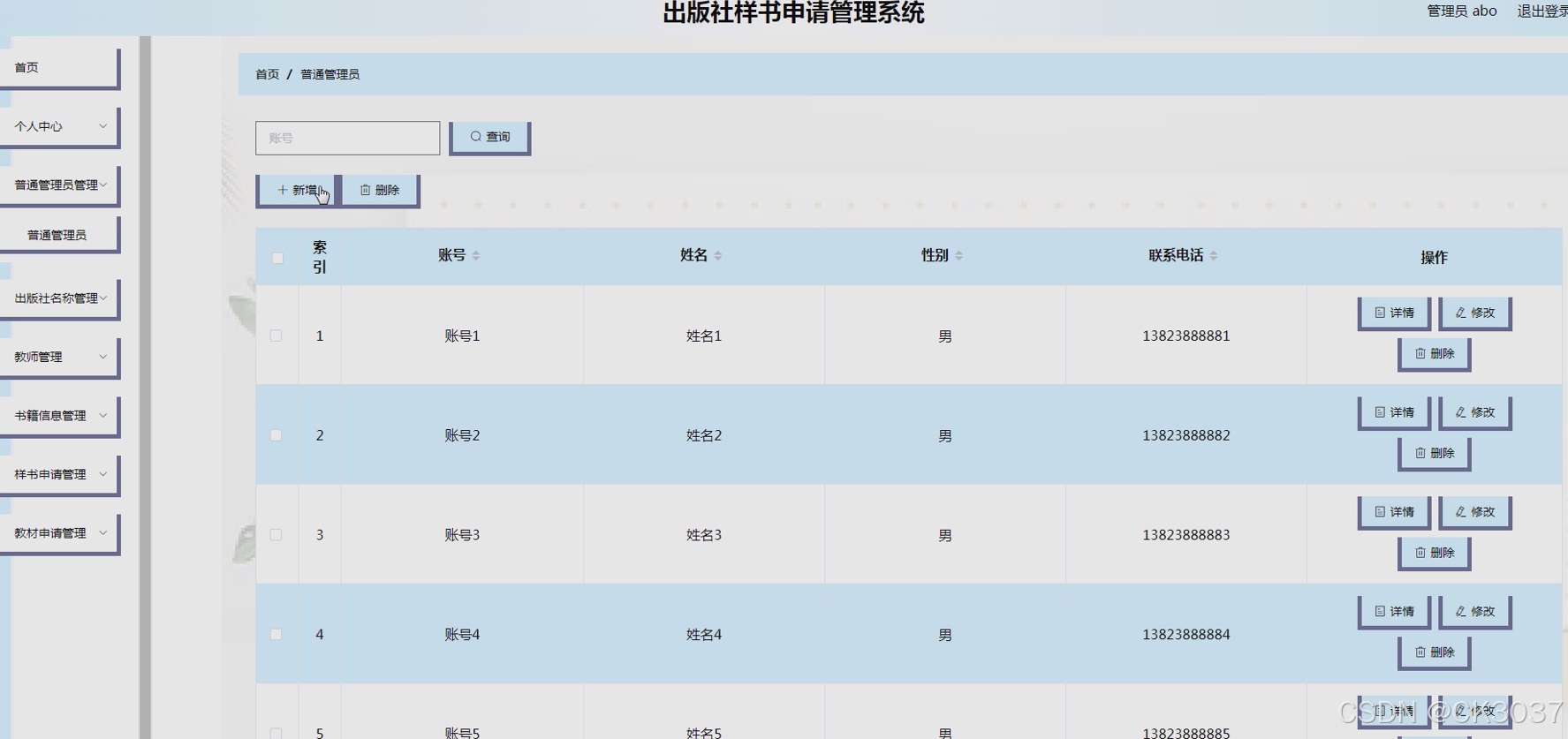Click 删除 for row 账号3
Image resolution: width=1568 pixels, height=739 pixels.
click(1435, 554)
